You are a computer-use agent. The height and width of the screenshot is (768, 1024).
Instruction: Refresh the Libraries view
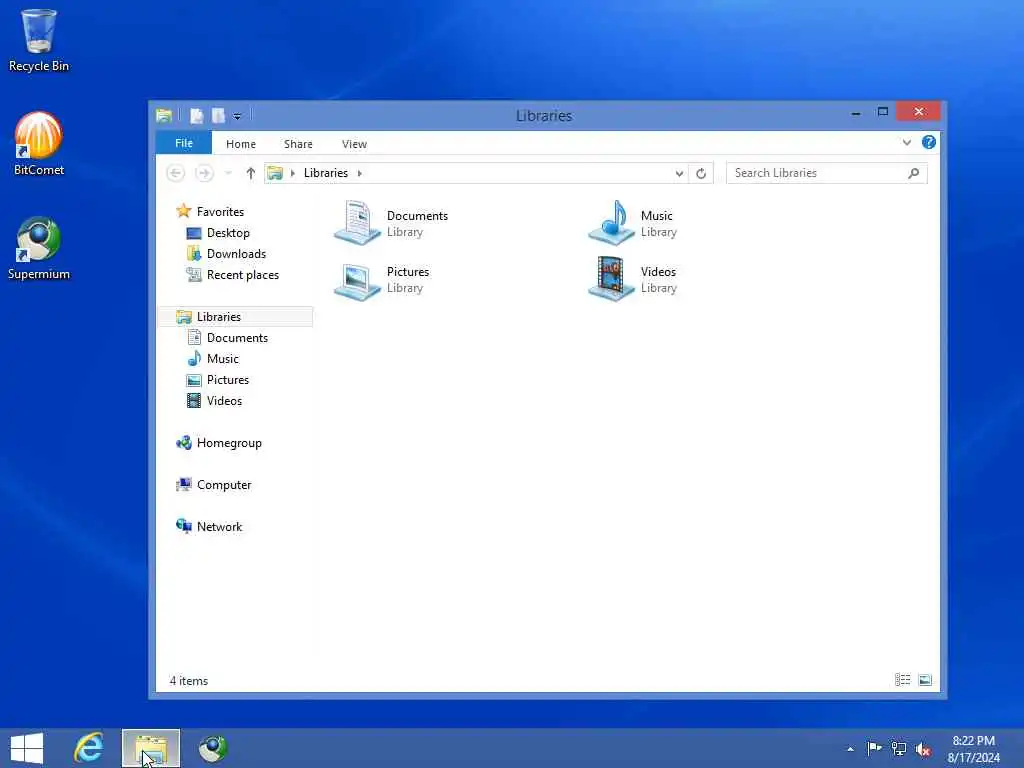701,173
